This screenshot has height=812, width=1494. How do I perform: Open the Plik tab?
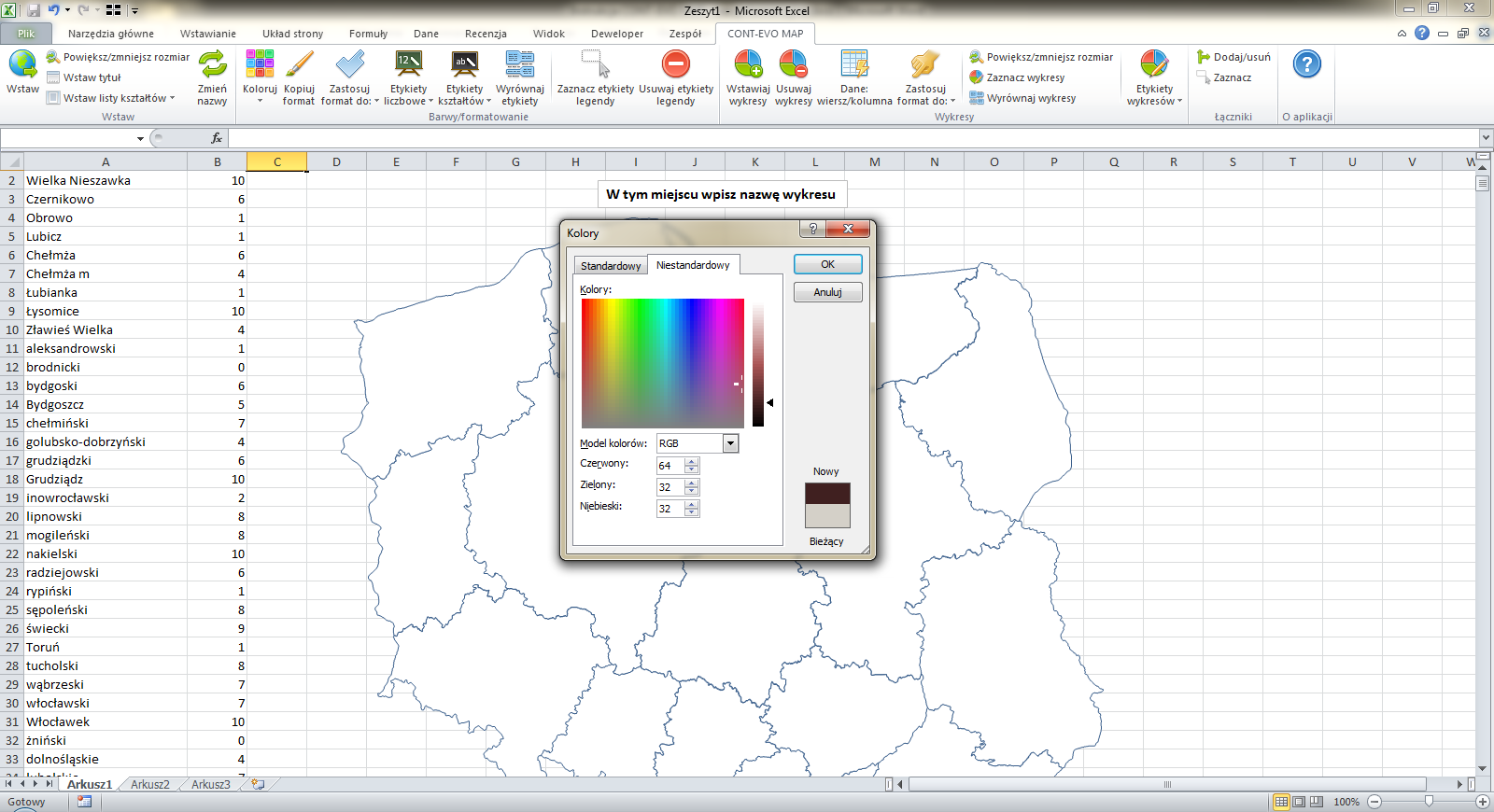click(26, 34)
